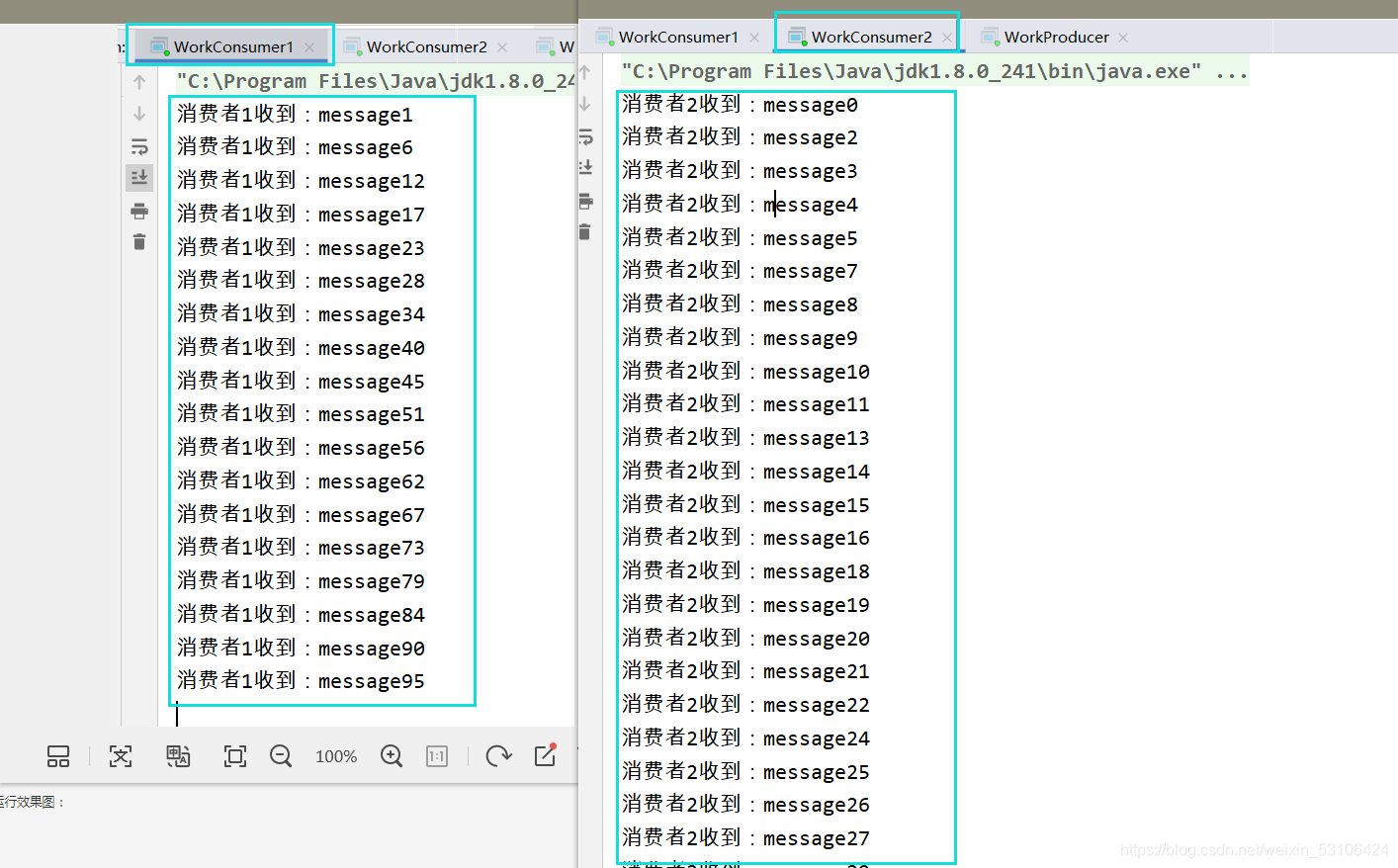Click line '消费者2收到：message7'
This screenshot has width=1398, height=868.
(x=740, y=271)
